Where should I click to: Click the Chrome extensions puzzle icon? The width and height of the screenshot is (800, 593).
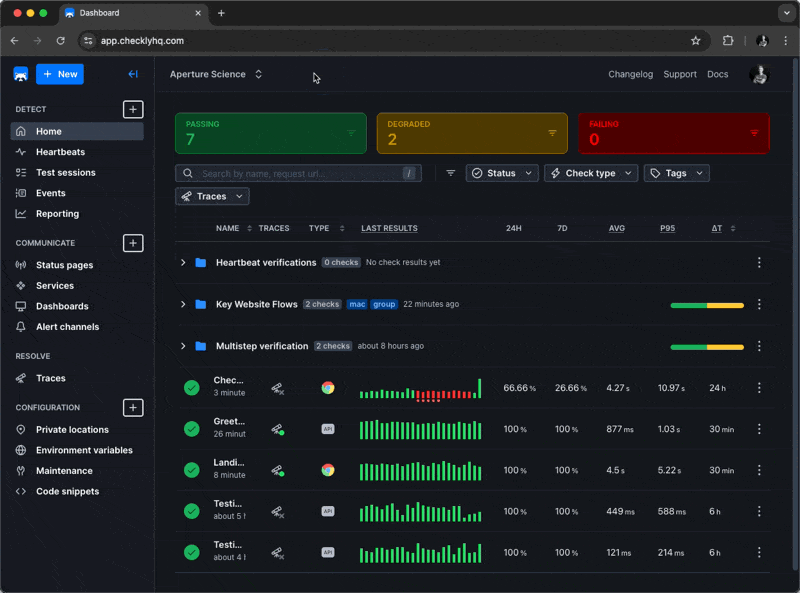728,41
